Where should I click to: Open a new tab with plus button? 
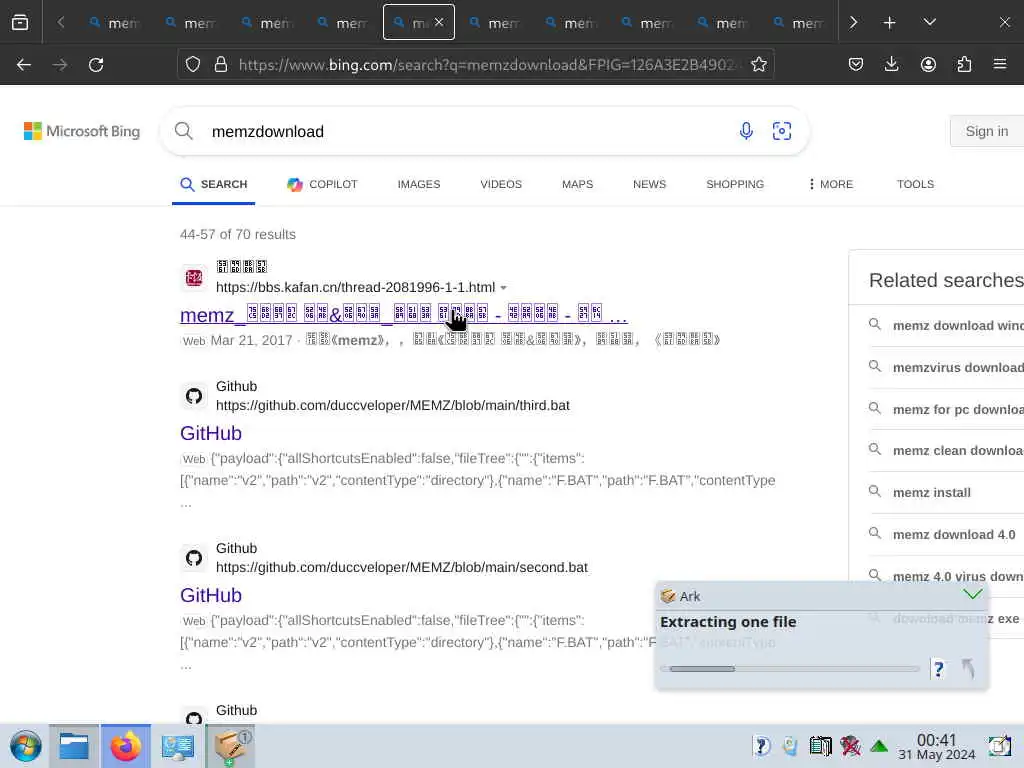coord(889,22)
